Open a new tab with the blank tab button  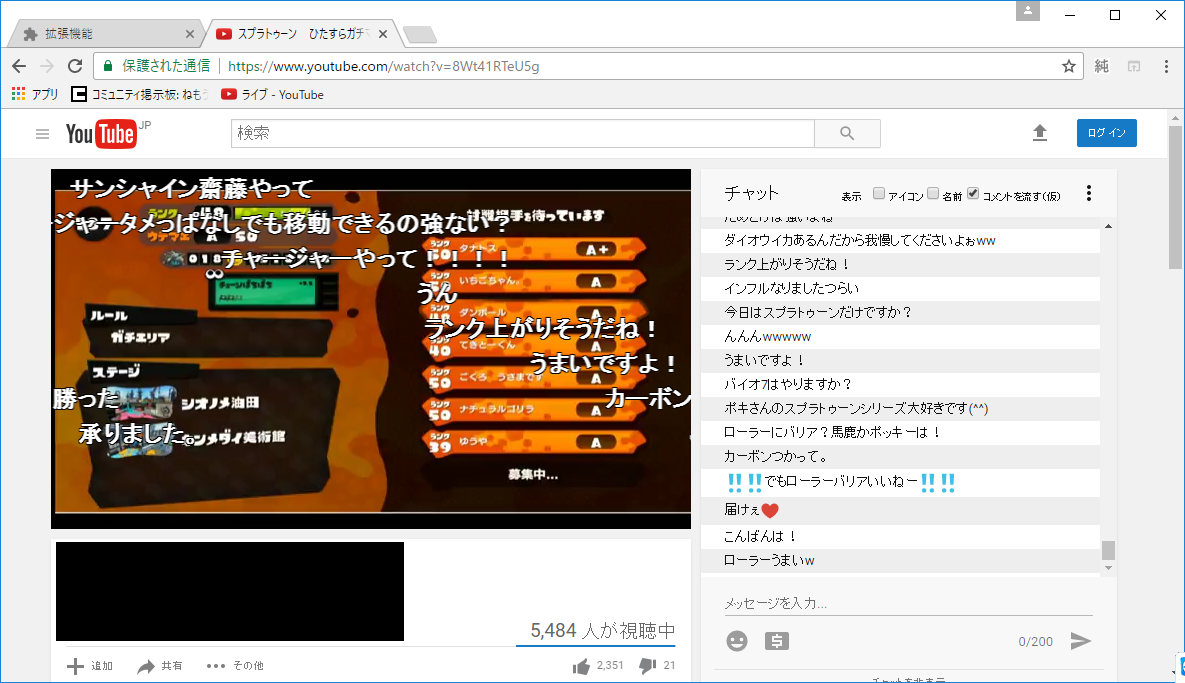tap(419, 34)
